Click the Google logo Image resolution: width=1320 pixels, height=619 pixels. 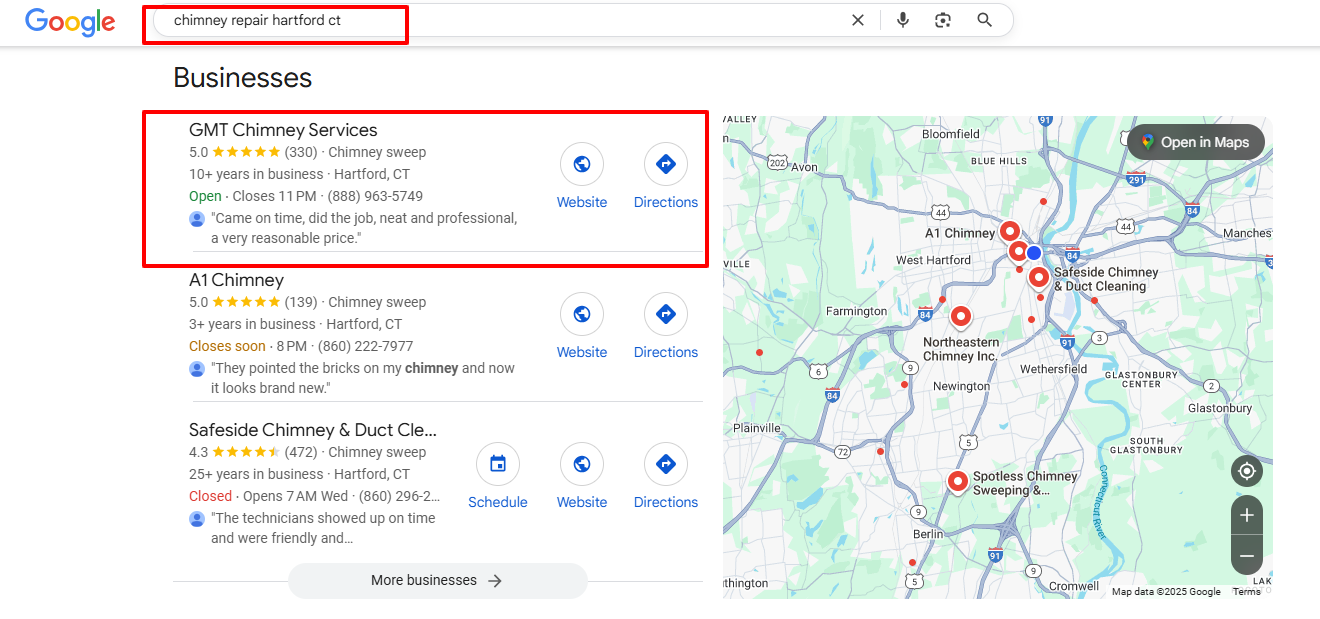pos(70,21)
